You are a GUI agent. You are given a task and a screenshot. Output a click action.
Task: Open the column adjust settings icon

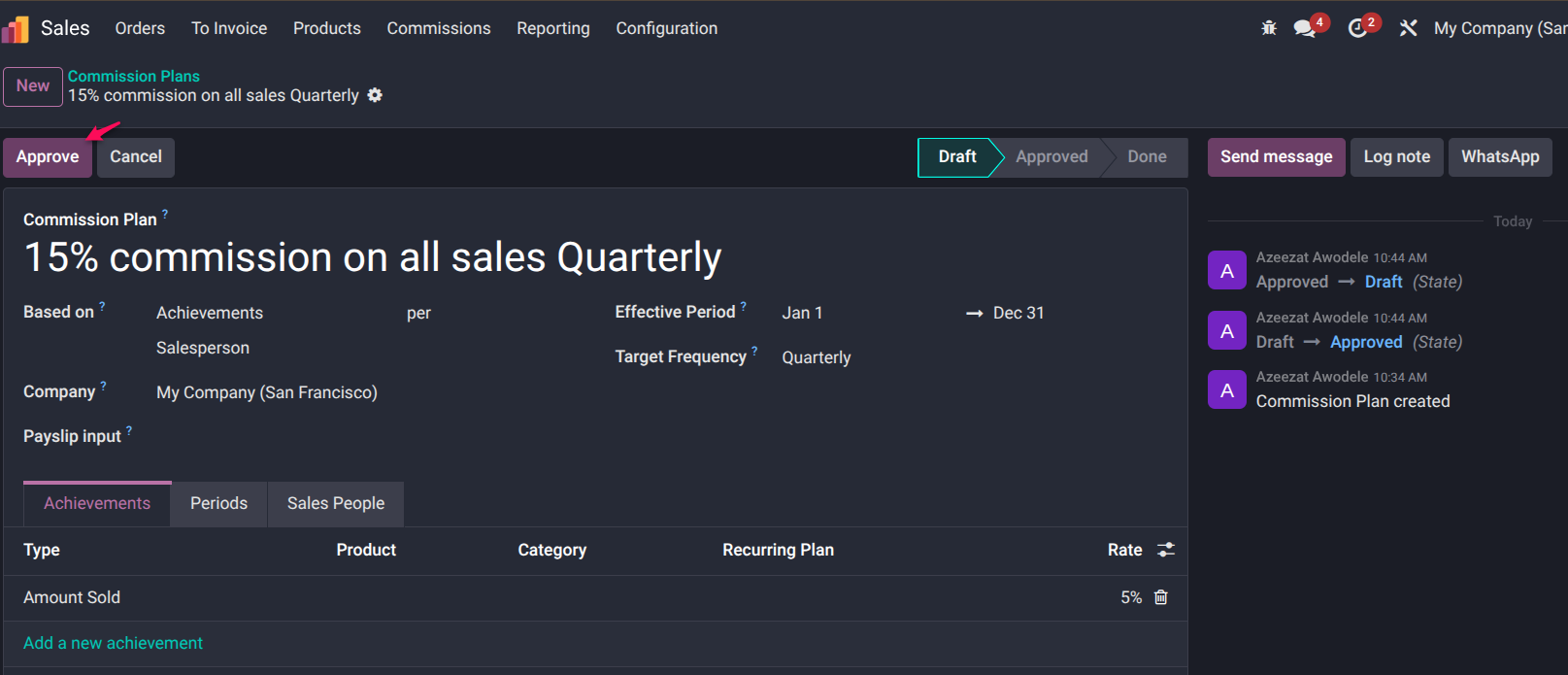click(1166, 550)
